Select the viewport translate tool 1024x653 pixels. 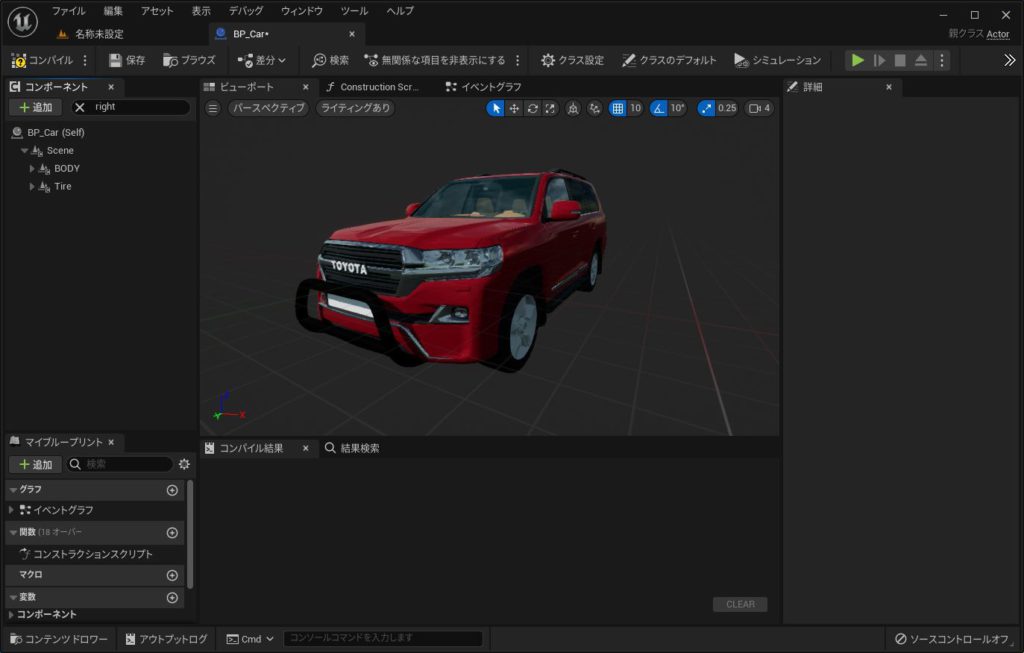pos(514,108)
